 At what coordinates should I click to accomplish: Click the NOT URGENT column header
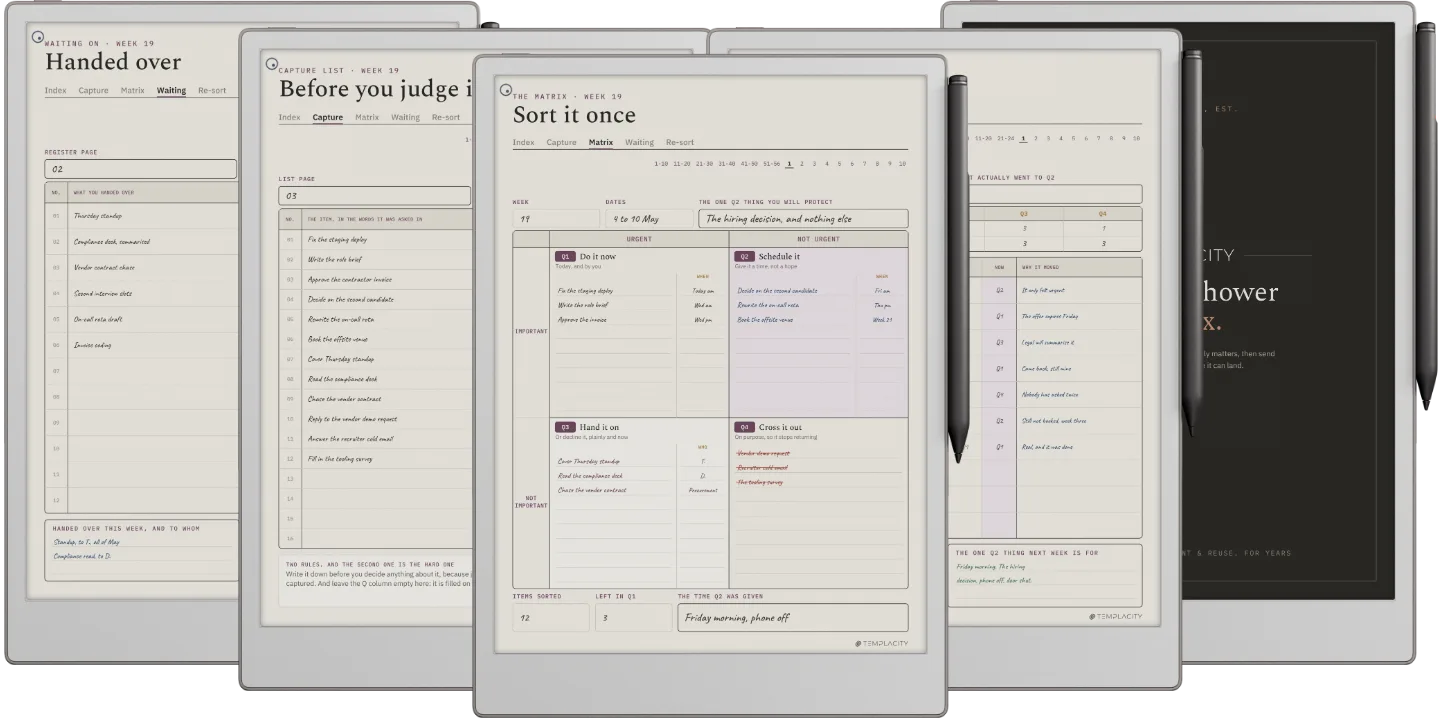pos(818,239)
